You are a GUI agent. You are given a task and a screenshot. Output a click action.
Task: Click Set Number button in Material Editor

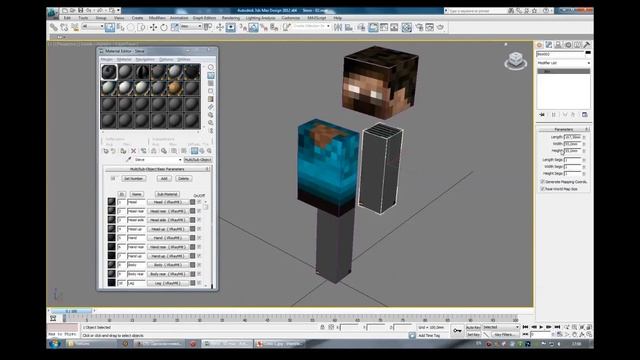click(133, 179)
